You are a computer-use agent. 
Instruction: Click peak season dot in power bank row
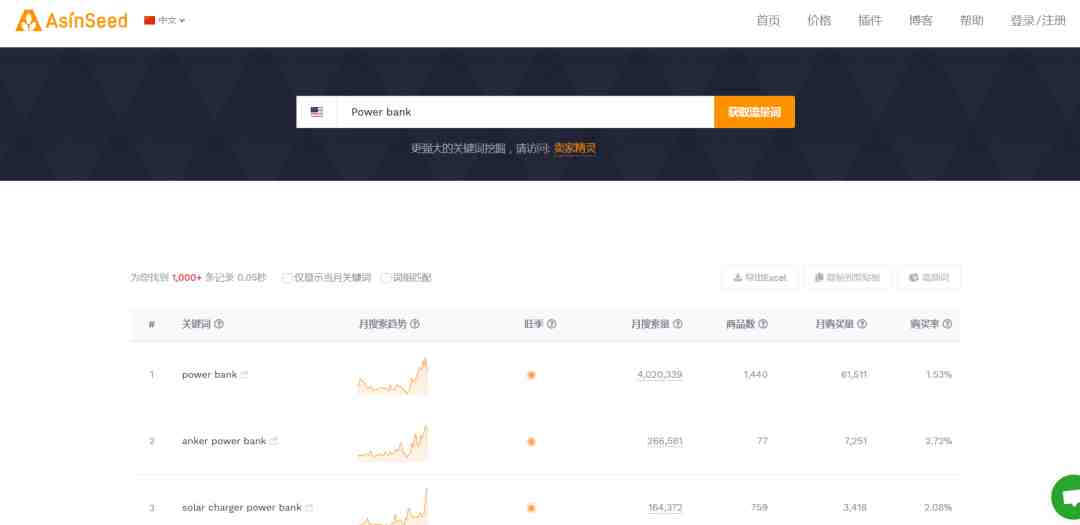pyautogui.click(x=531, y=375)
